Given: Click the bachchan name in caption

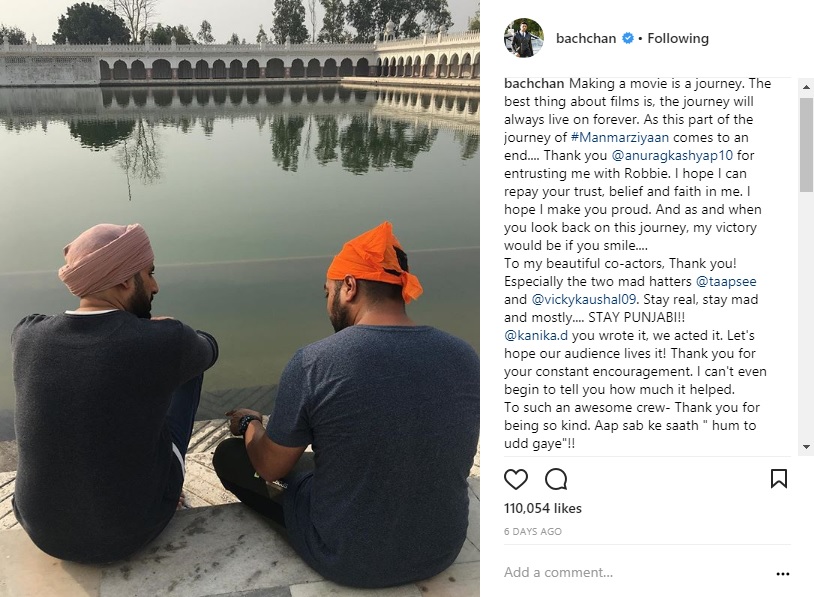Looking at the screenshot, I should 534,84.
